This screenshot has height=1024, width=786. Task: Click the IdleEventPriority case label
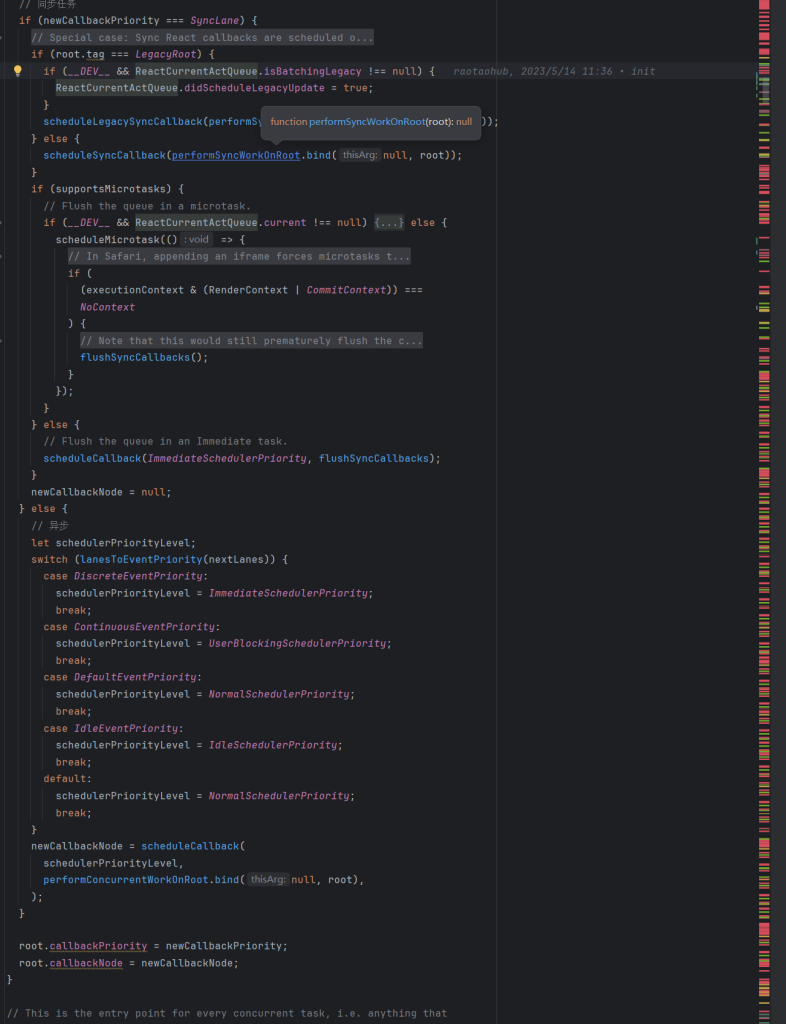coord(126,728)
